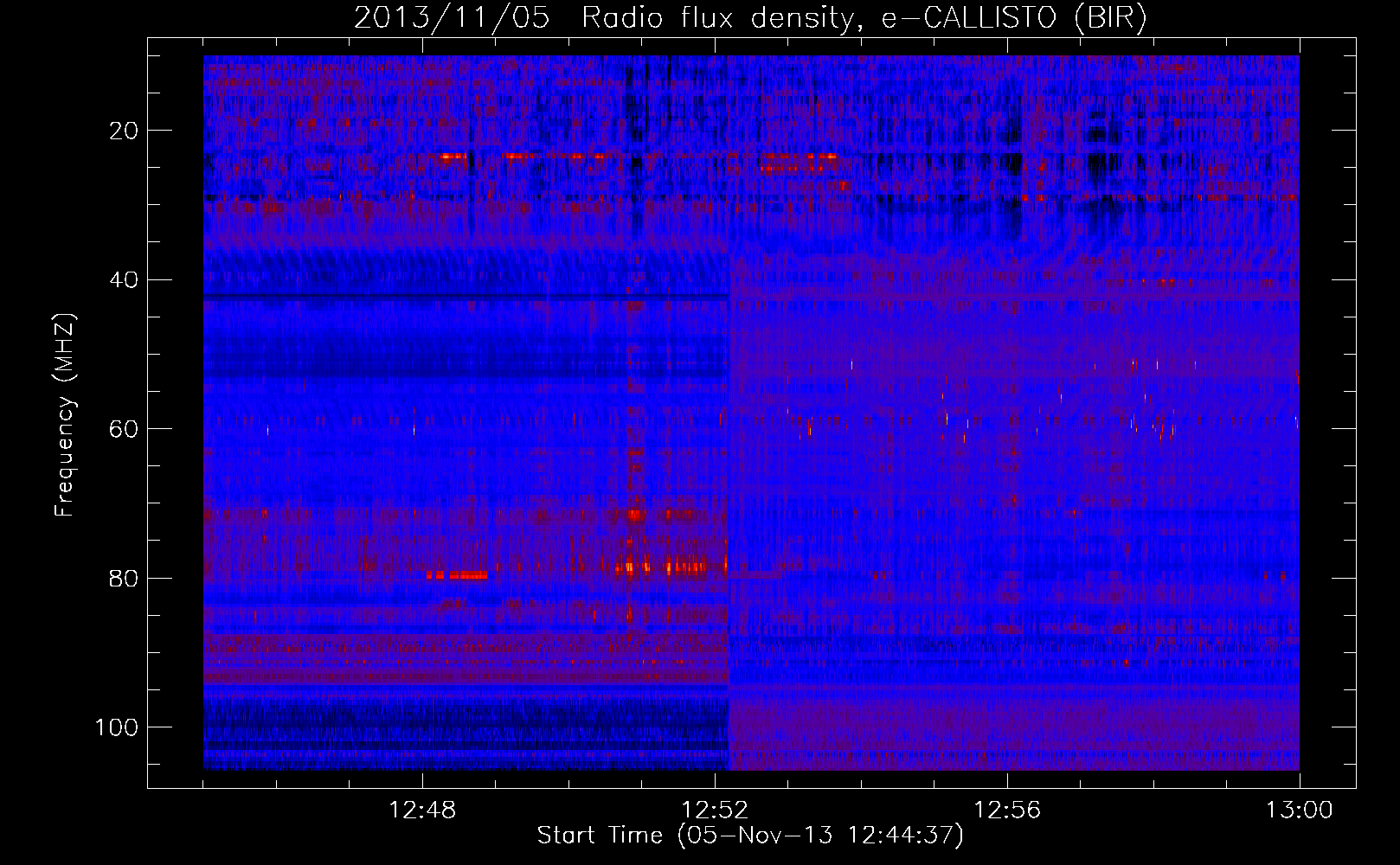Click the 'Start Time (05-Nov-13 12:44:37)' label
Image resolution: width=1400 pixels, height=865 pixels.
pos(750,836)
